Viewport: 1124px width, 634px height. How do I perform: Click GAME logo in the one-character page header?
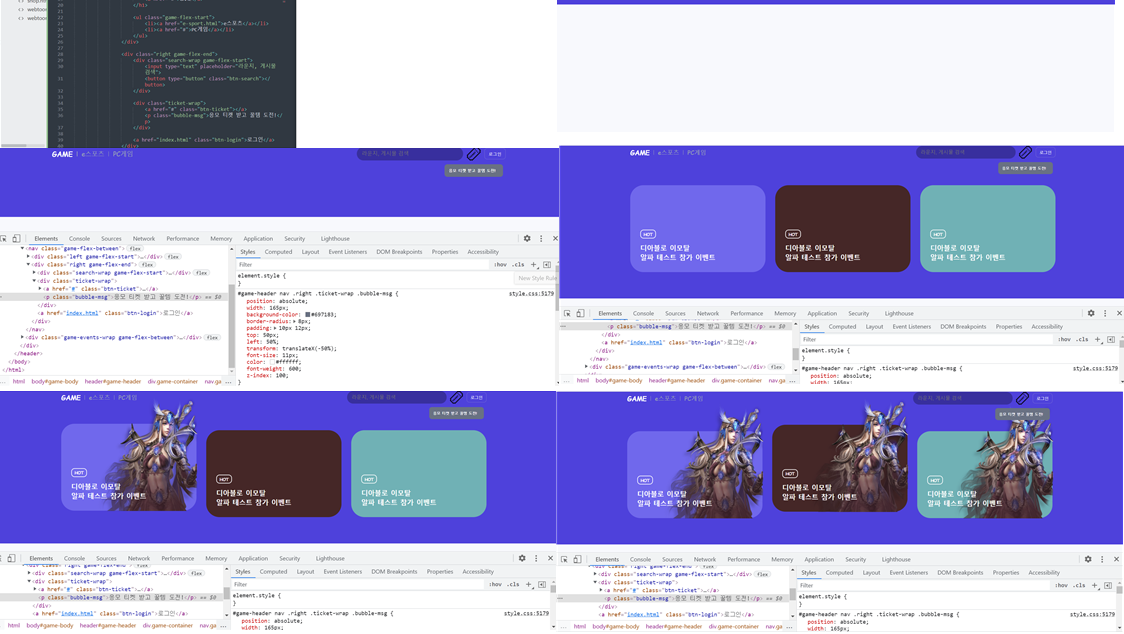click(70, 397)
